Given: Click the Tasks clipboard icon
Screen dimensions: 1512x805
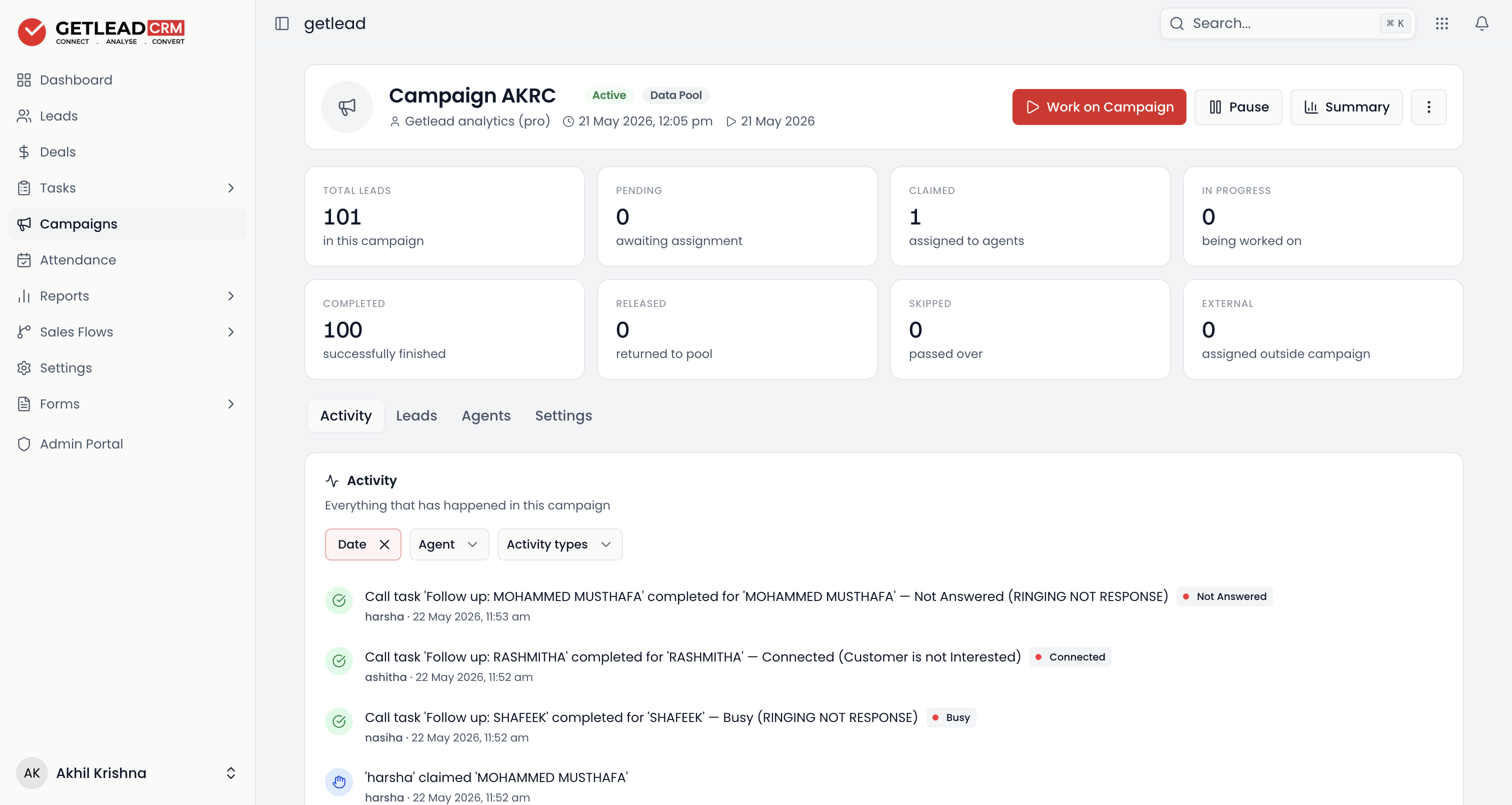Looking at the screenshot, I should point(24,188).
